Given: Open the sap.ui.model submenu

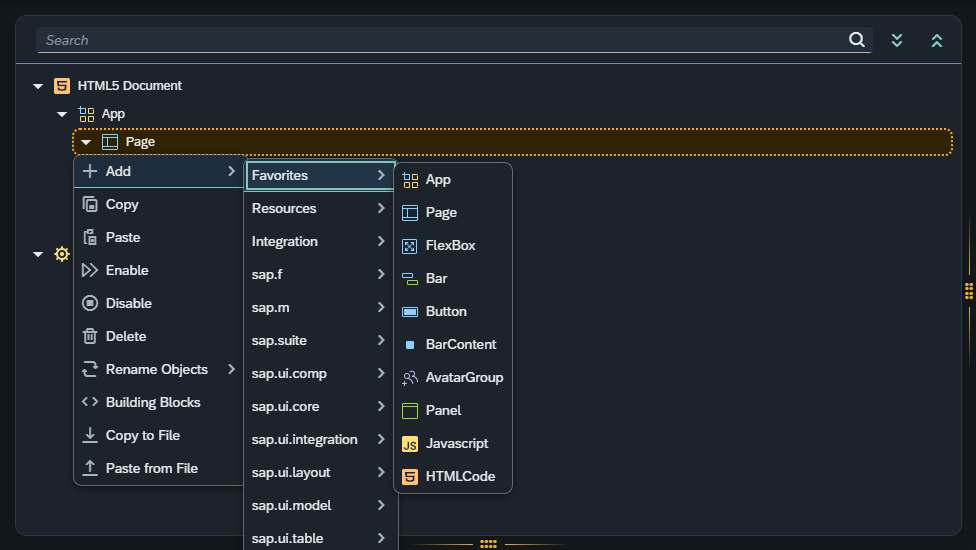Looking at the screenshot, I should [320, 505].
